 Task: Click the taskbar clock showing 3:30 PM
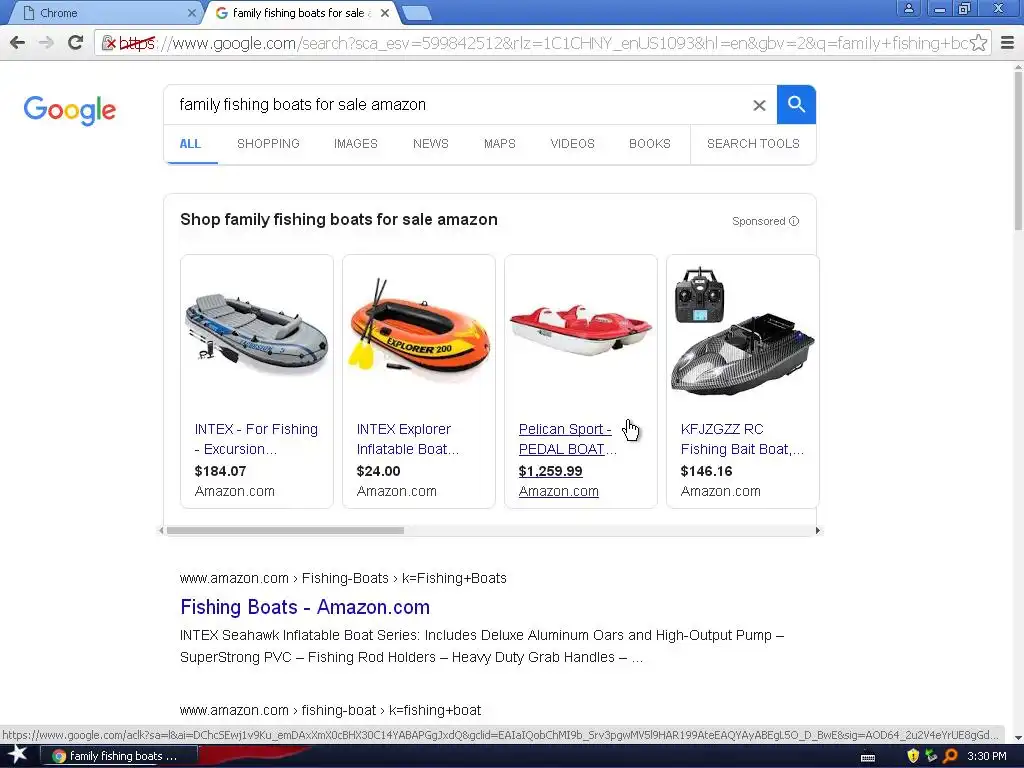[x=986, y=756]
